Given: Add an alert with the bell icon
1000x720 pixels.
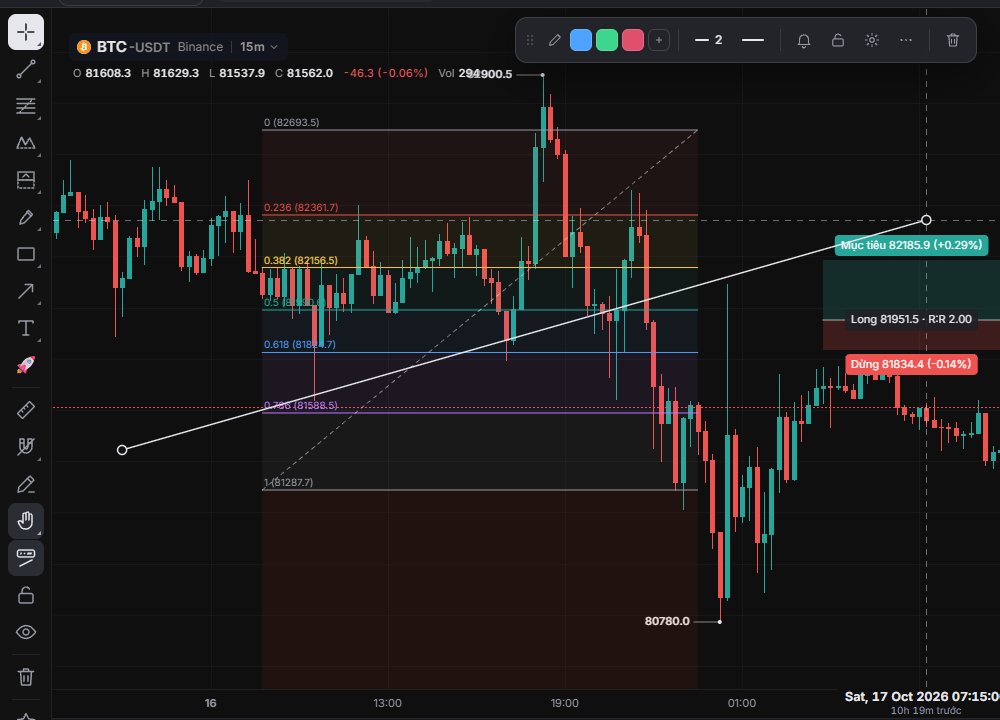Looking at the screenshot, I should [804, 40].
